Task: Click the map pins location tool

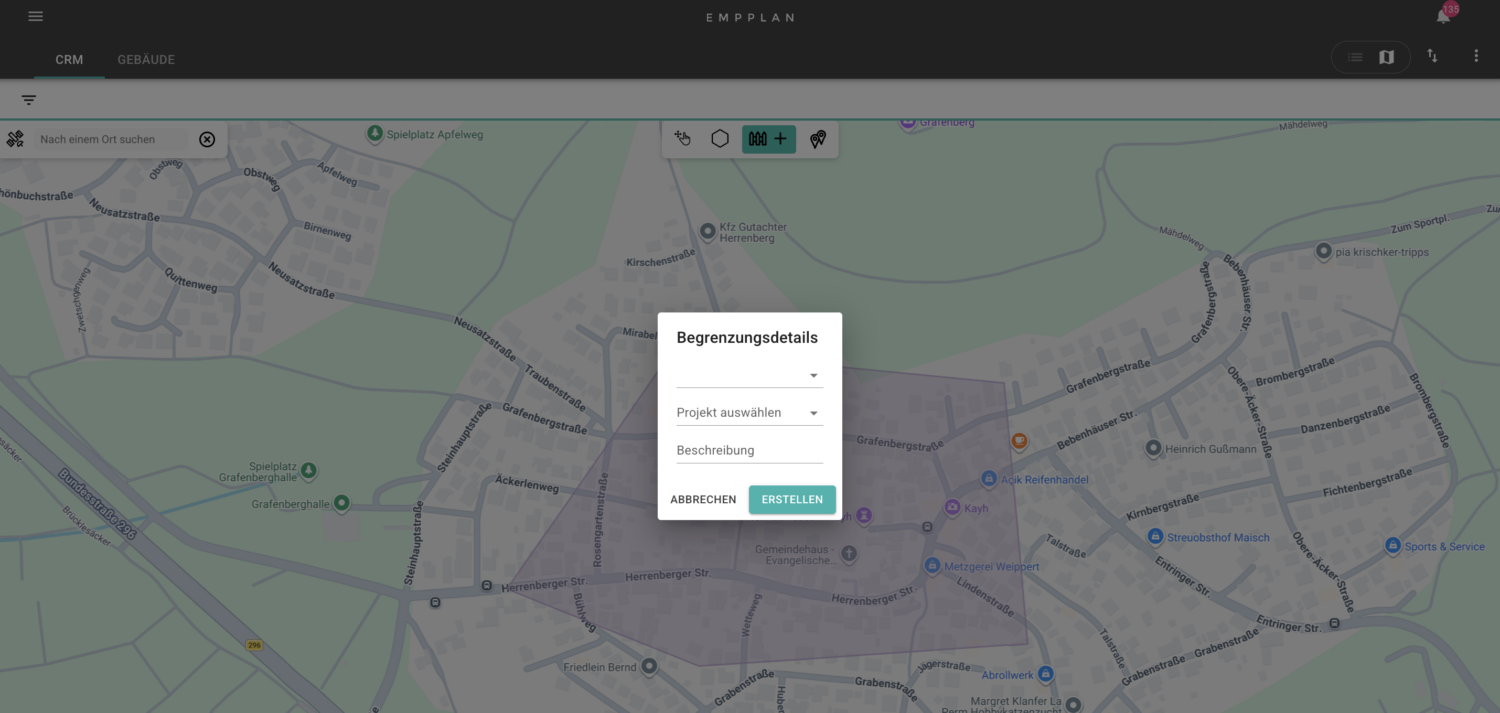Action: click(x=818, y=139)
